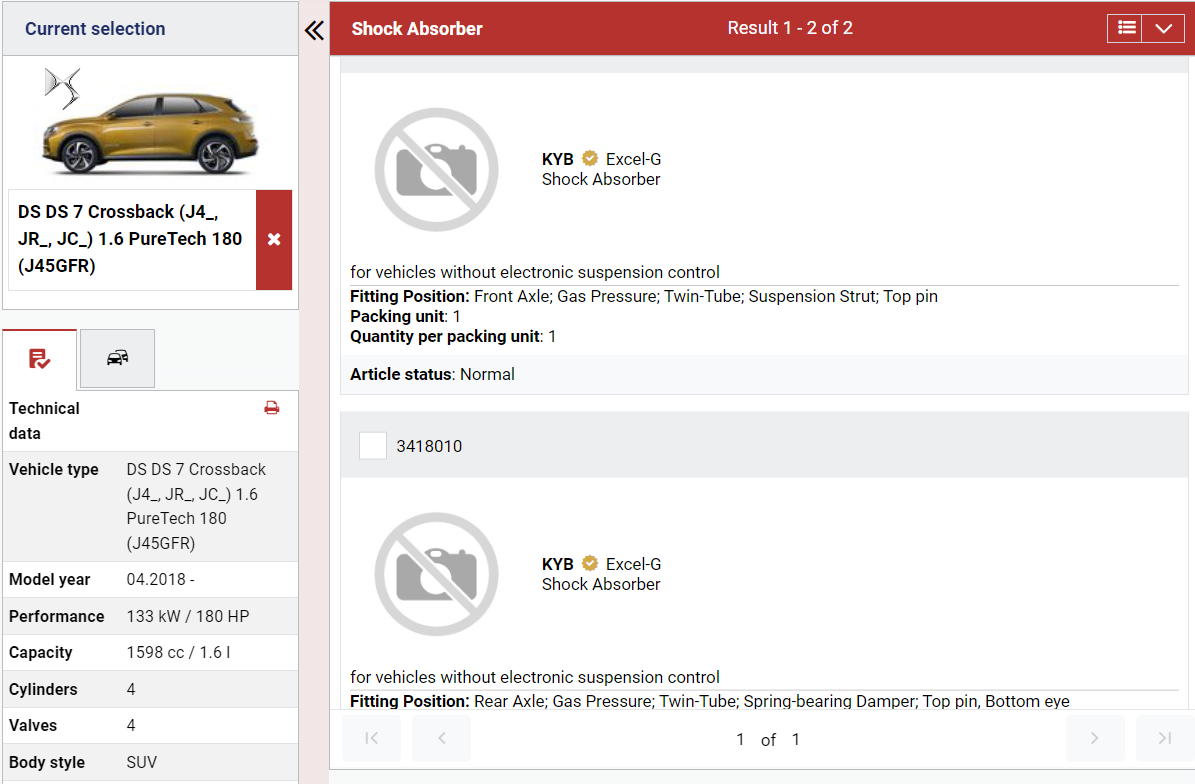
Task: Click the KYB verified badge on article 3418010
Action: [590, 563]
